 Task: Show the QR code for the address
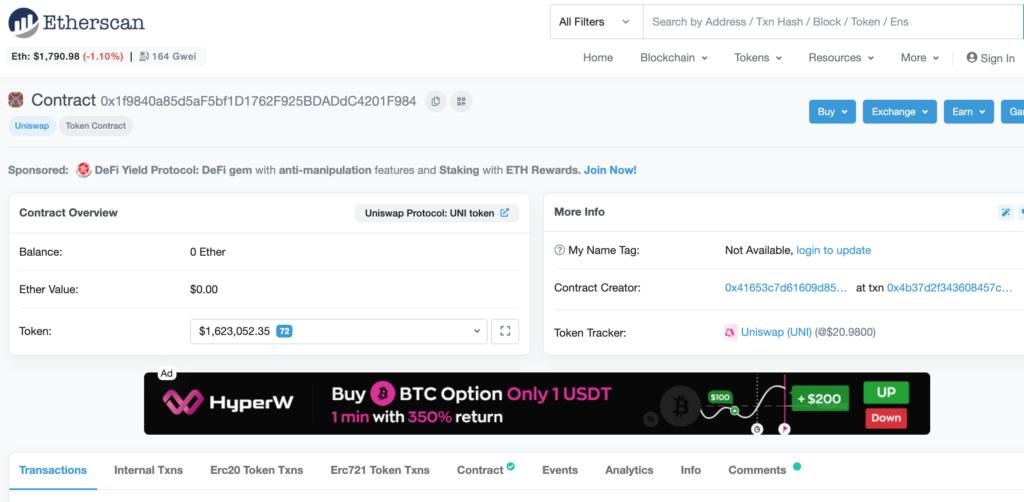[x=461, y=101]
